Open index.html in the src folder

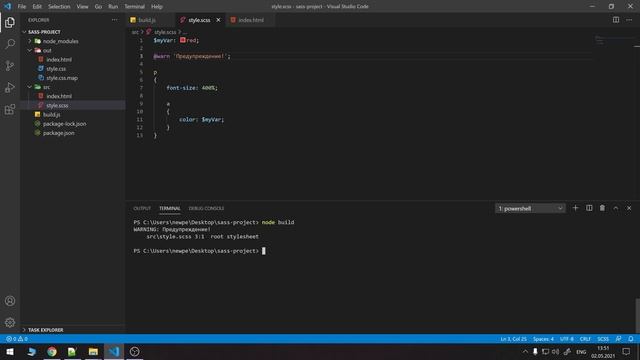[x=59, y=96]
